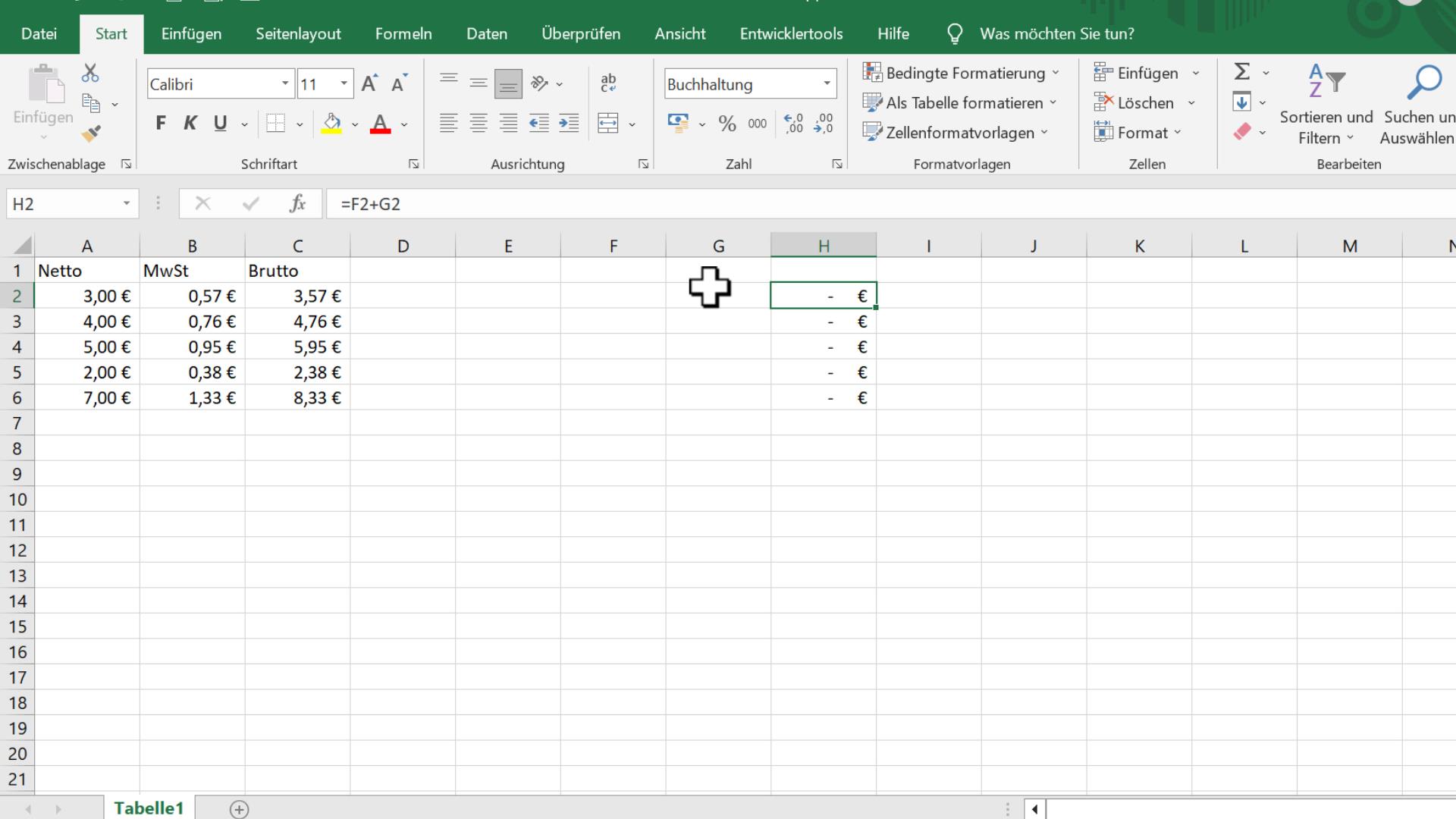This screenshot has width=1456, height=819.
Task: Toggle italic formatting with K button
Action: (190, 124)
